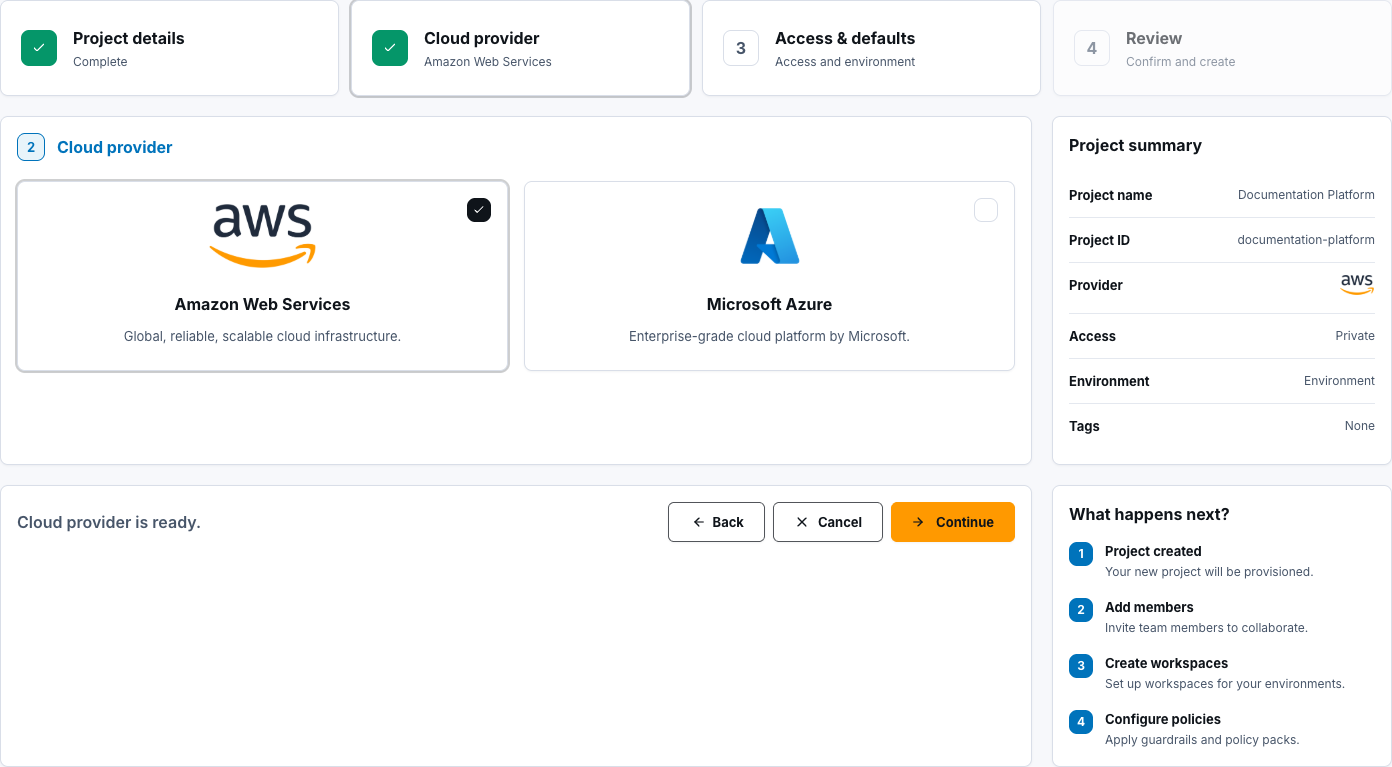Click the step 4 number badge for Review
The height and width of the screenshot is (767, 1392).
click(x=1092, y=48)
